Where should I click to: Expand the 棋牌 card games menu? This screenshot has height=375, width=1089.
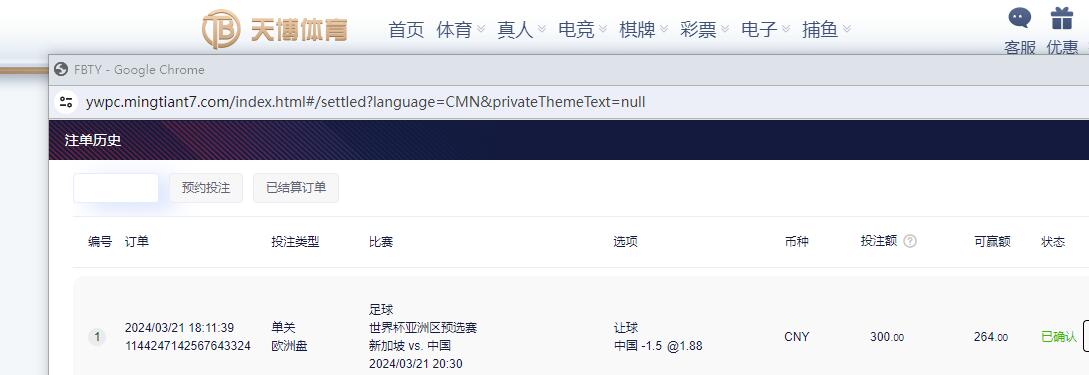point(643,30)
